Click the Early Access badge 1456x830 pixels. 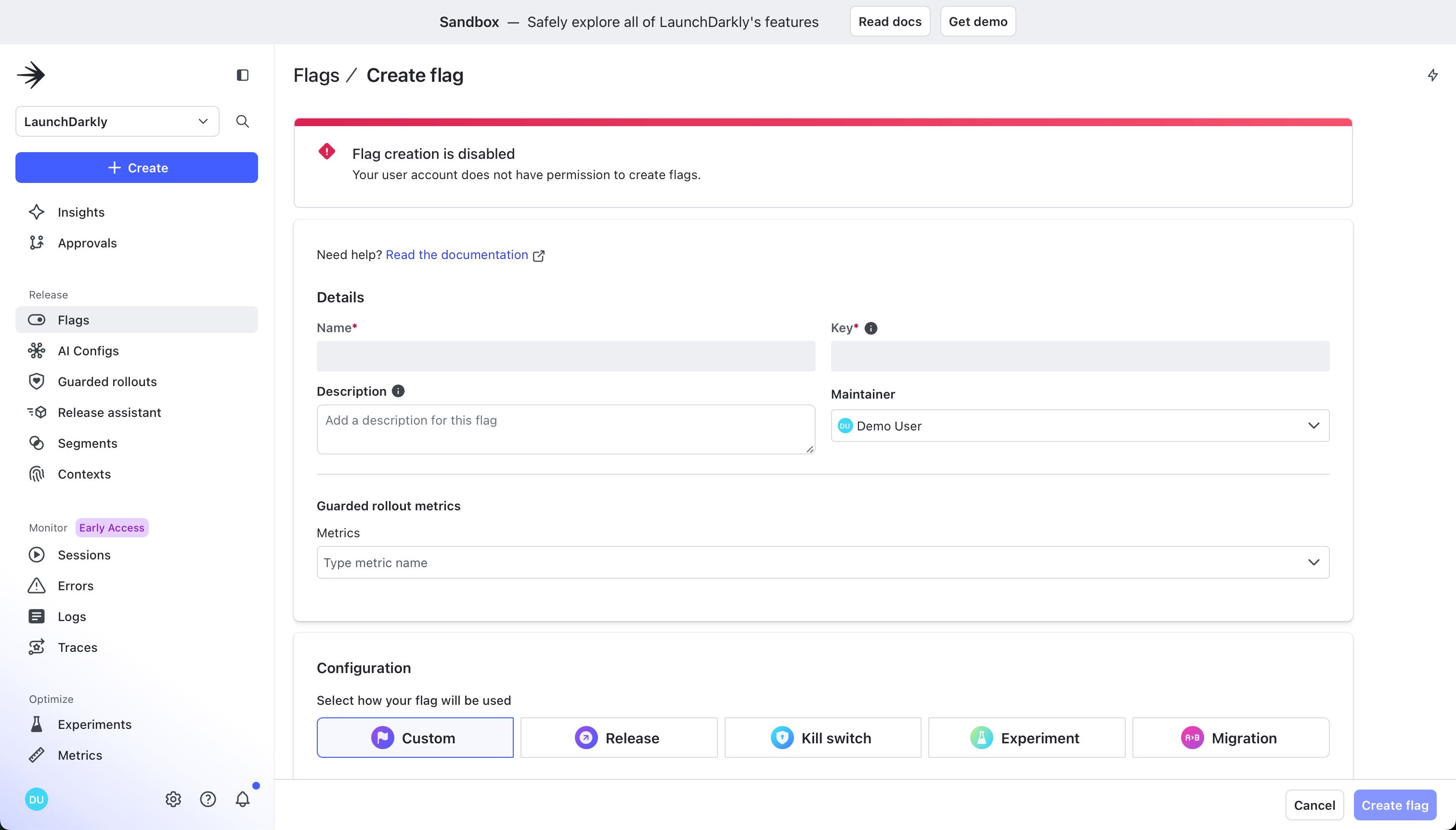[112, 527]
